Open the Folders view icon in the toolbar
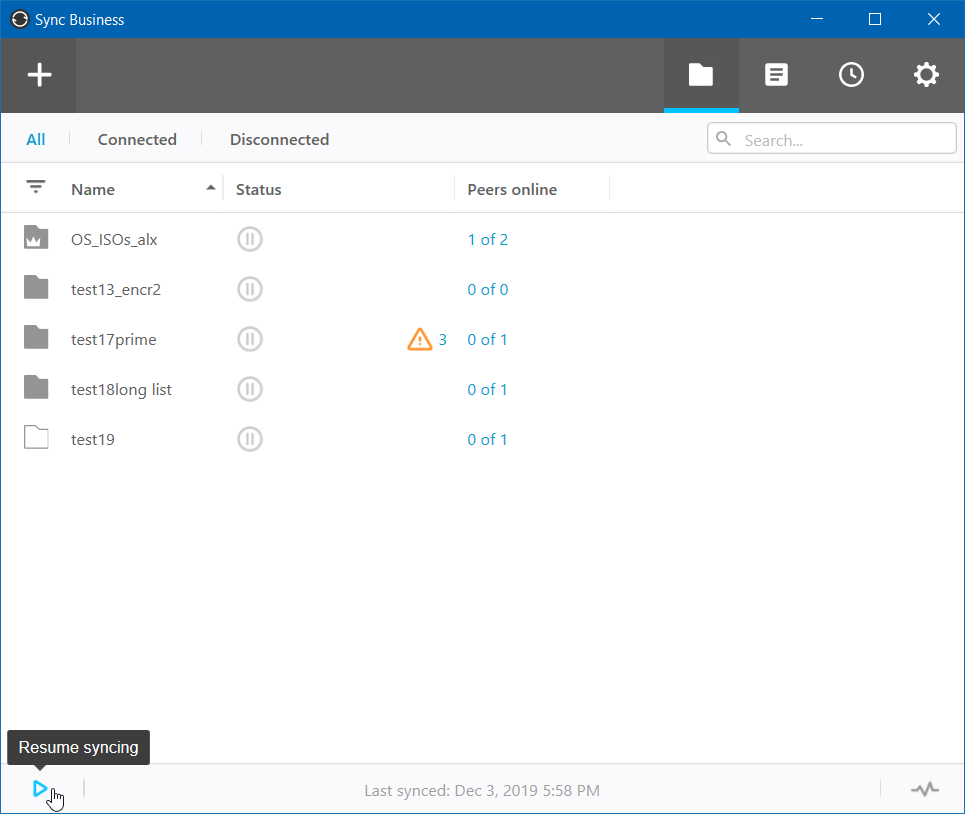The width and height of the screenshot is (965, 814). (x=700, y=75)
